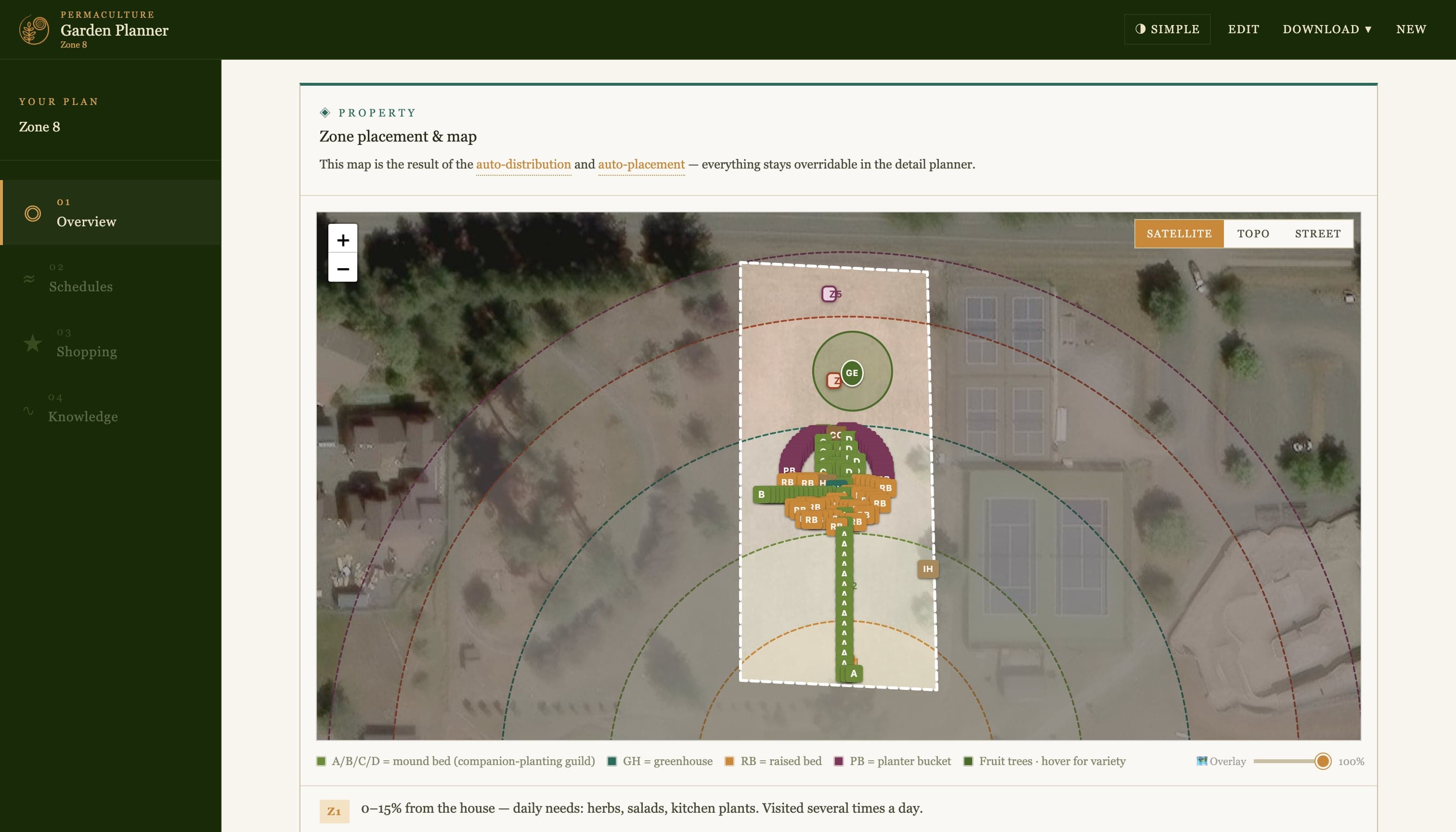Follow the auto-distribution link
1456x832 pixels.
[523, 165]
